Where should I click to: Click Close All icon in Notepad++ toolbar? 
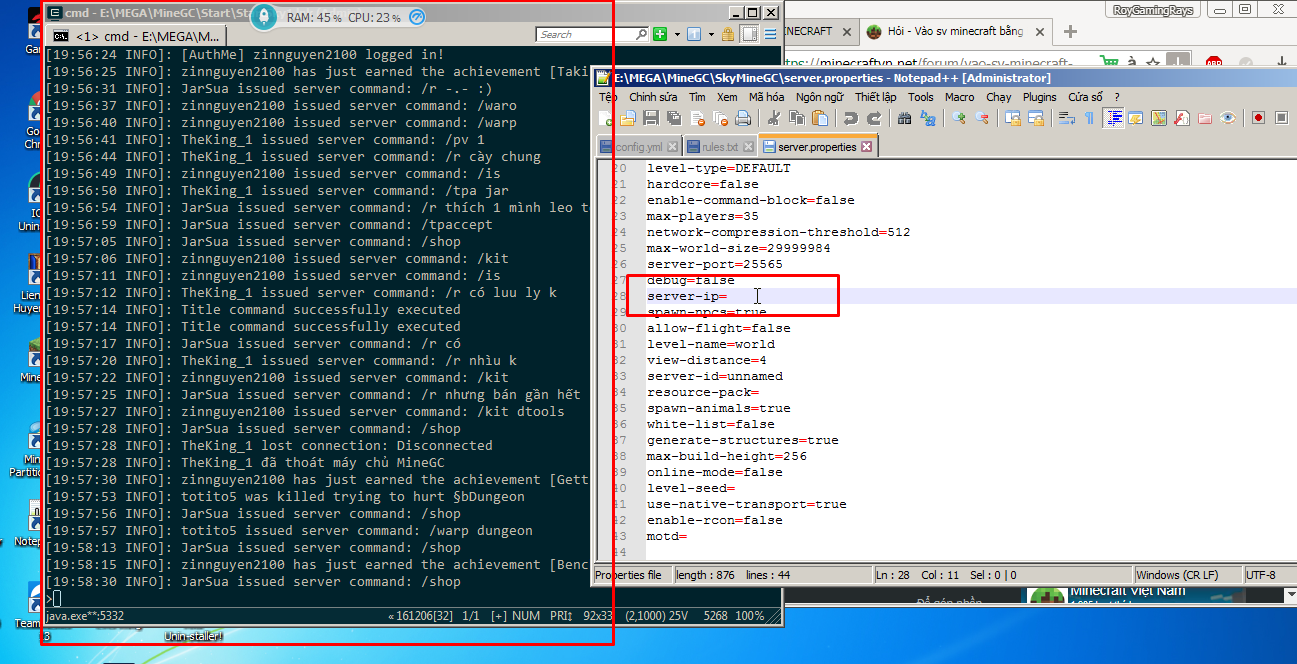point(721,118)
